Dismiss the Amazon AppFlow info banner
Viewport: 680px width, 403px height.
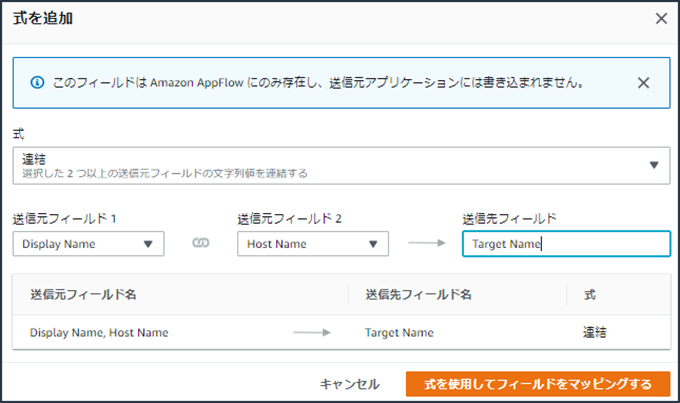[x=643, y=83]
